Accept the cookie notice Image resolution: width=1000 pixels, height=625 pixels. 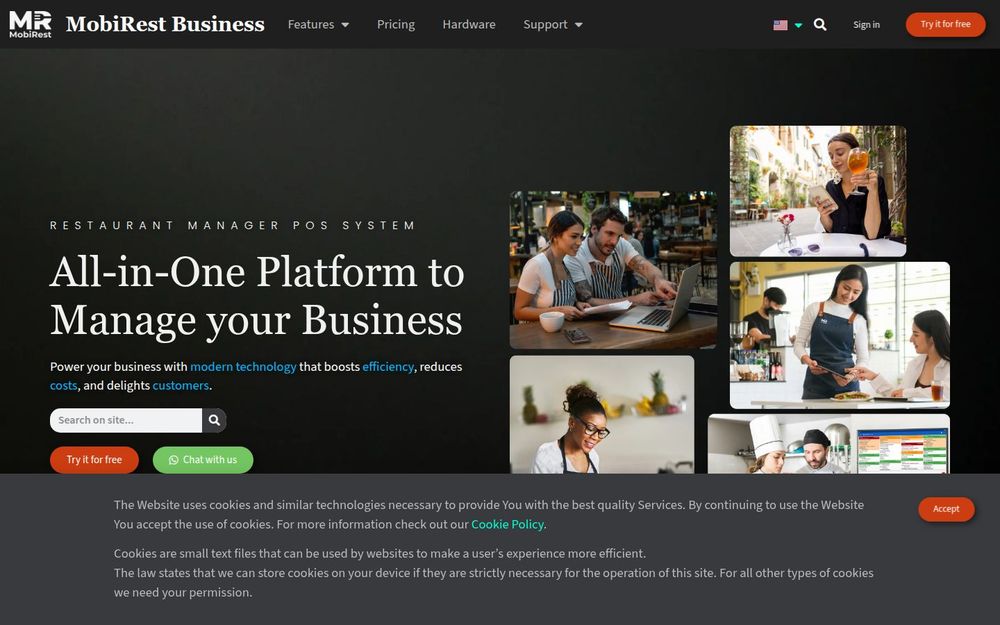[x=946, y=509]
